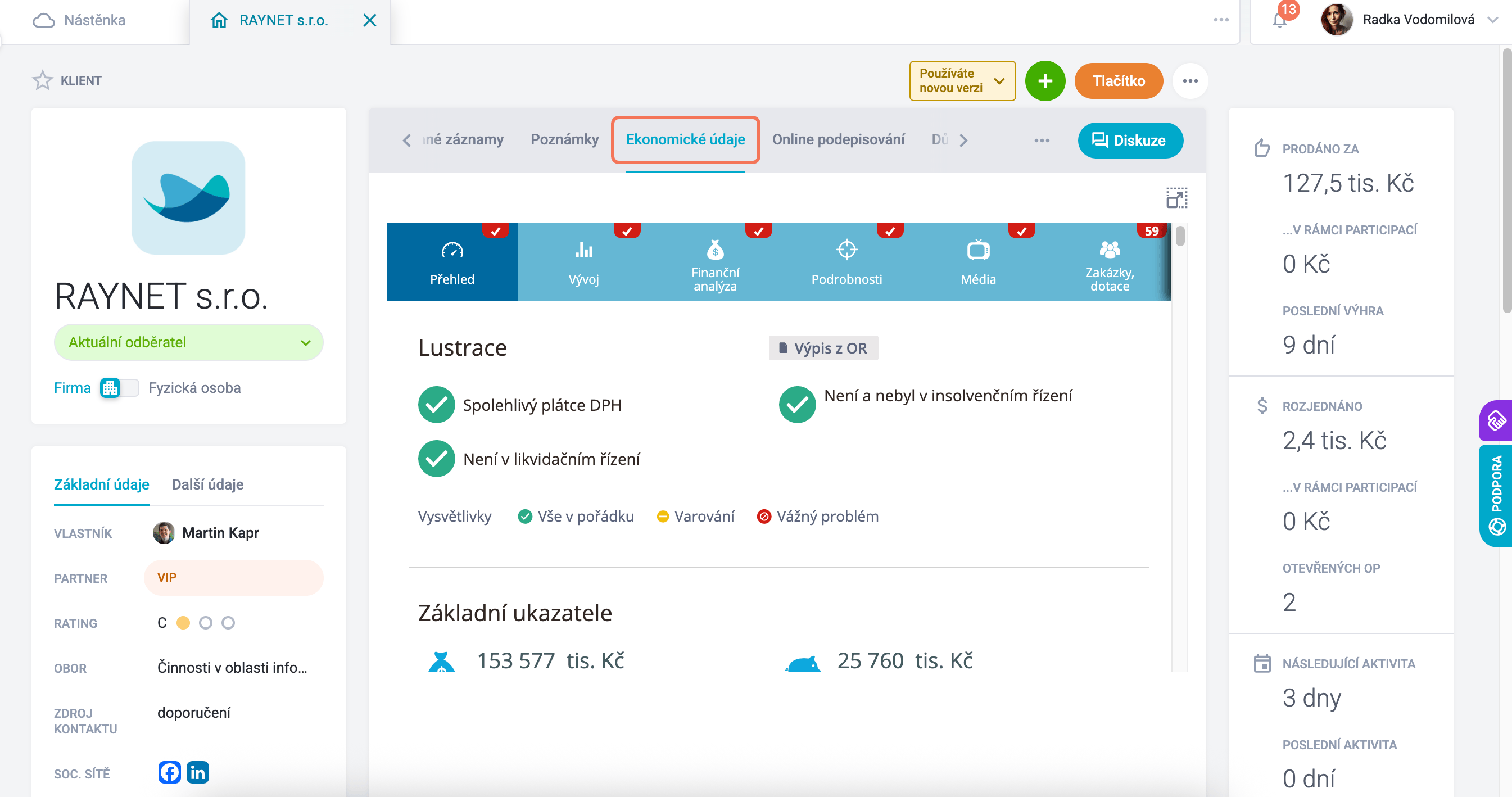This screenshot has height=797, width=1512.
Task: Click the expand-to-fullscreen icon above the economic panel
Action: point(1176,198)
